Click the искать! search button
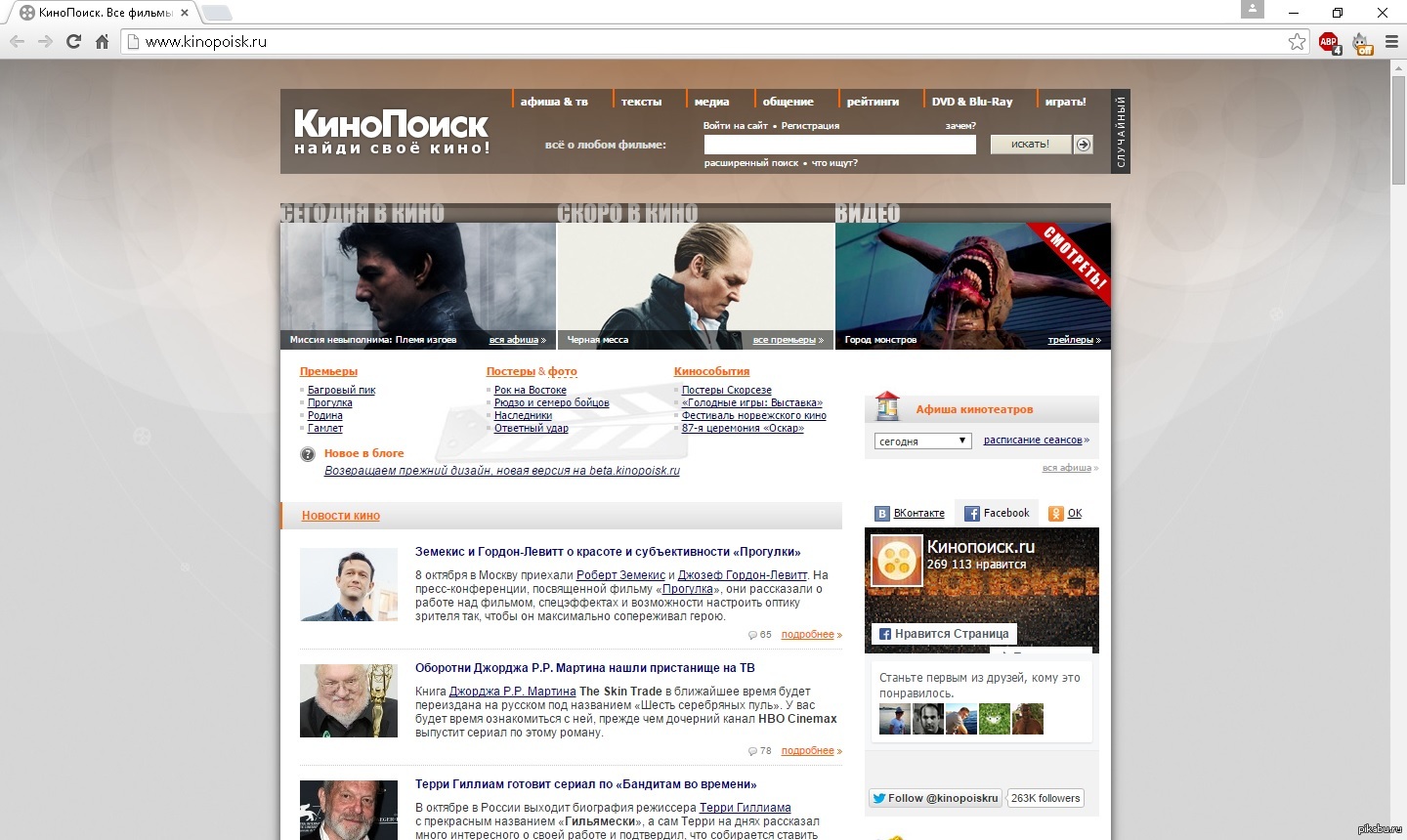This screenshot has width=1407, height=840. (x=1031, y=145)
